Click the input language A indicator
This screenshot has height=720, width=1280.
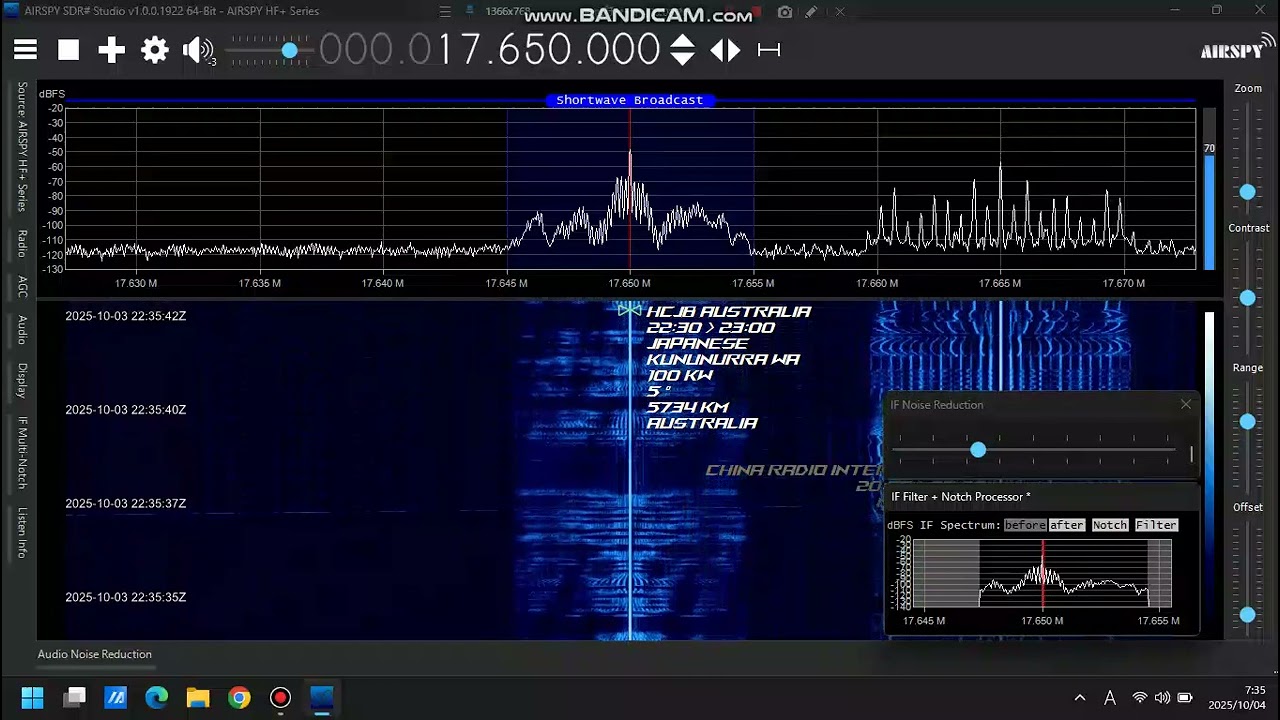point(1110,698)
